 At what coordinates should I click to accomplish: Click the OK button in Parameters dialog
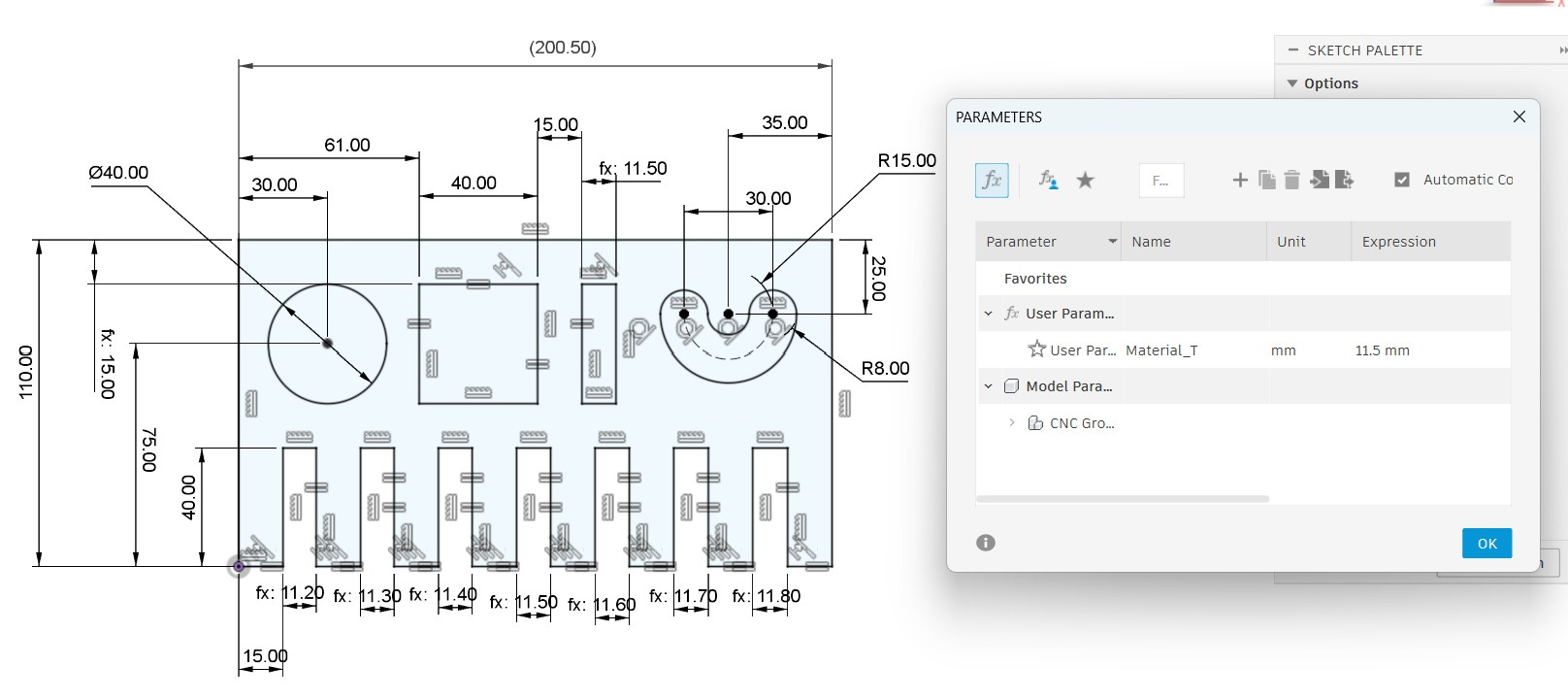pyautogui.click(x=1486, y=544)
